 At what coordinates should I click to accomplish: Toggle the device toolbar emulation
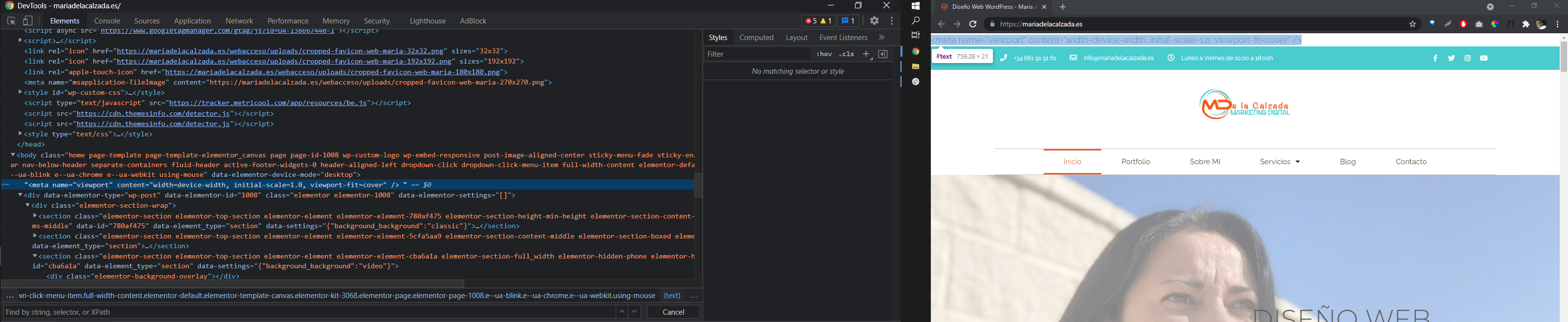28,21
